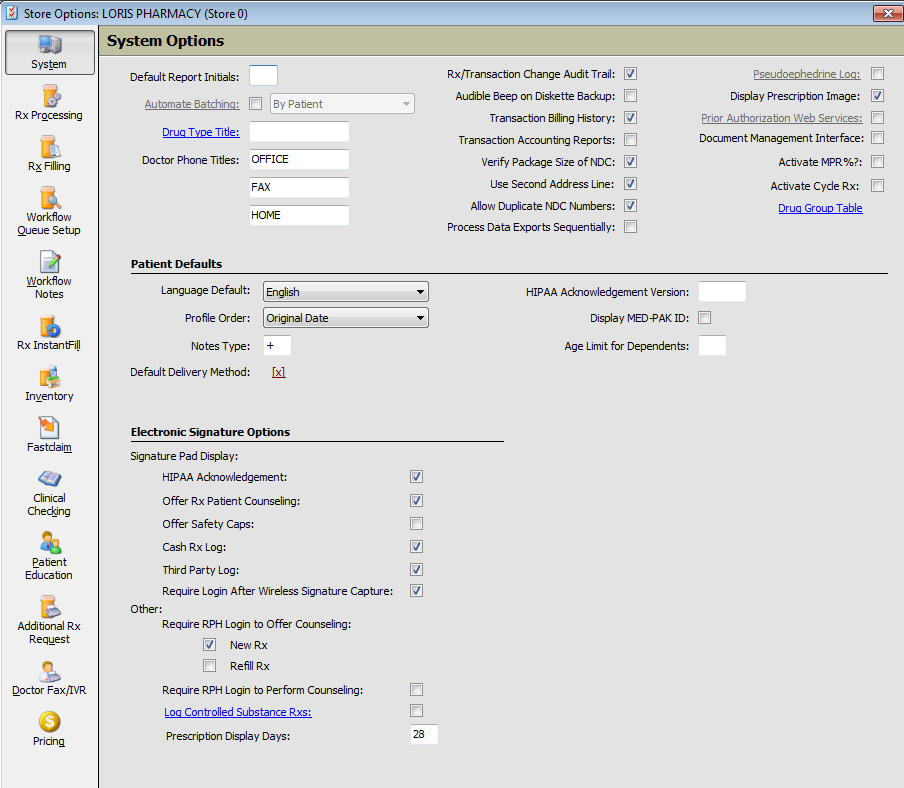Viewport: 904px width, 788px height.
Task: Click the Pricing dollar icon
Action: (49, 722)
